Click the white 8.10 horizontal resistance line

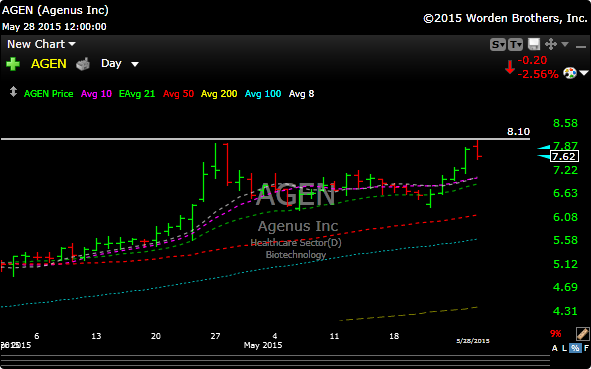coord(265,139)
